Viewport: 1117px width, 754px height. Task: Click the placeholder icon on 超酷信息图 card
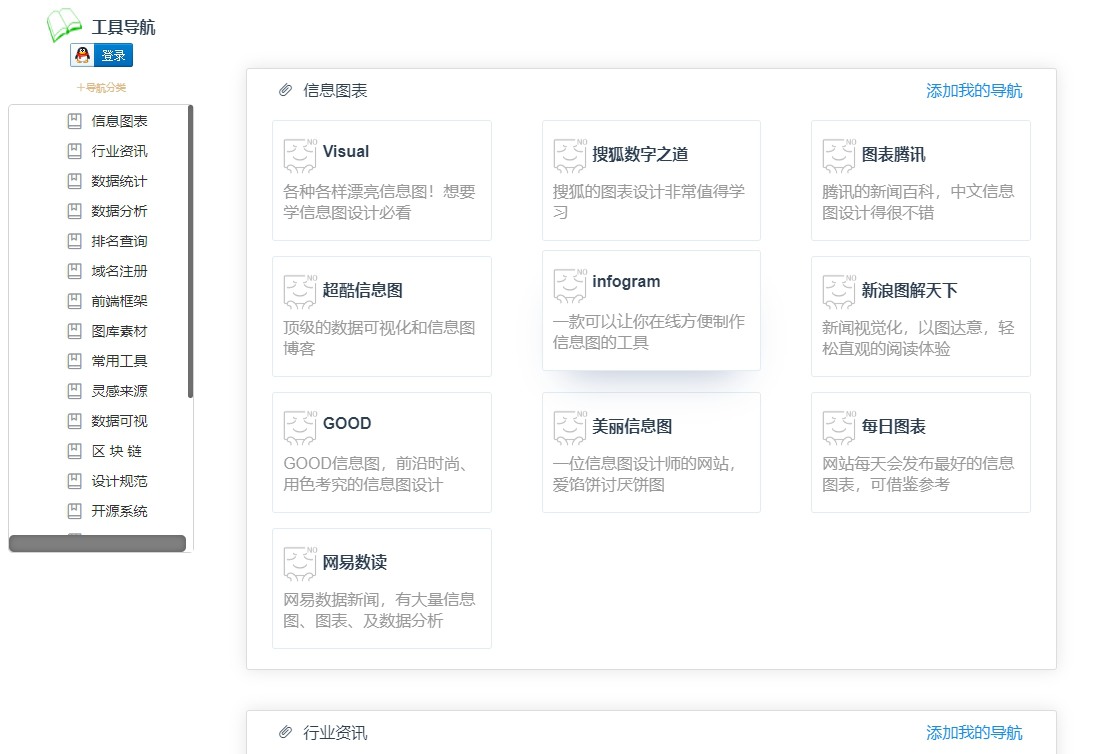300,291
